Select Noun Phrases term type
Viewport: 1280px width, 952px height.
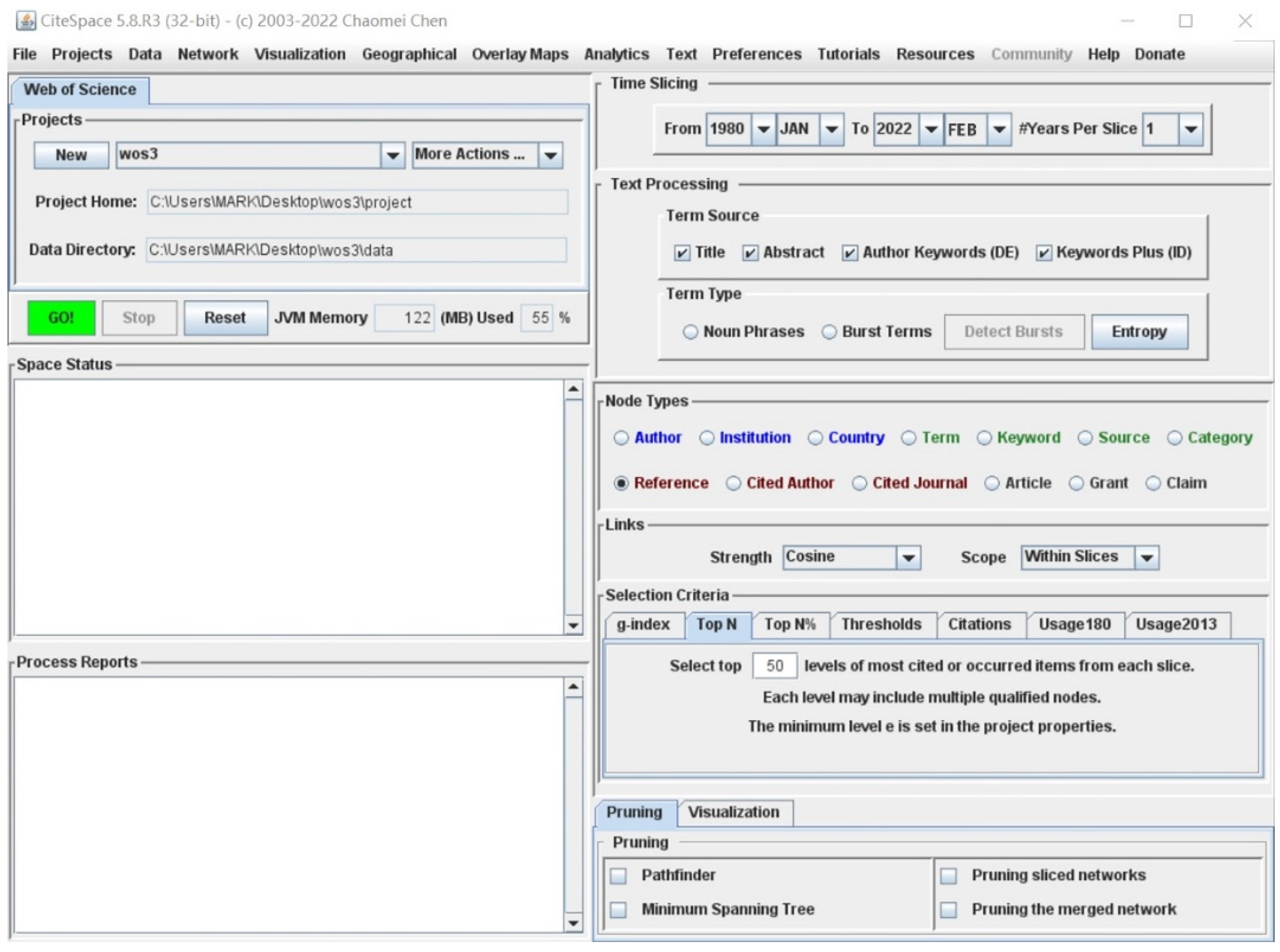coord(690,333)
